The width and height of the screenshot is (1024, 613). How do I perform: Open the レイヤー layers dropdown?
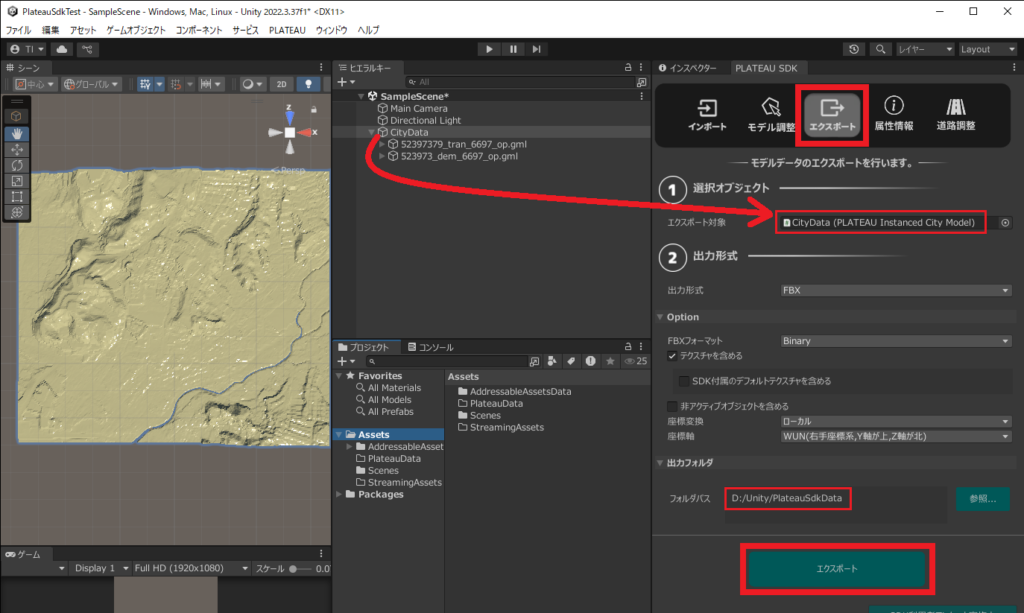point(925,49)
